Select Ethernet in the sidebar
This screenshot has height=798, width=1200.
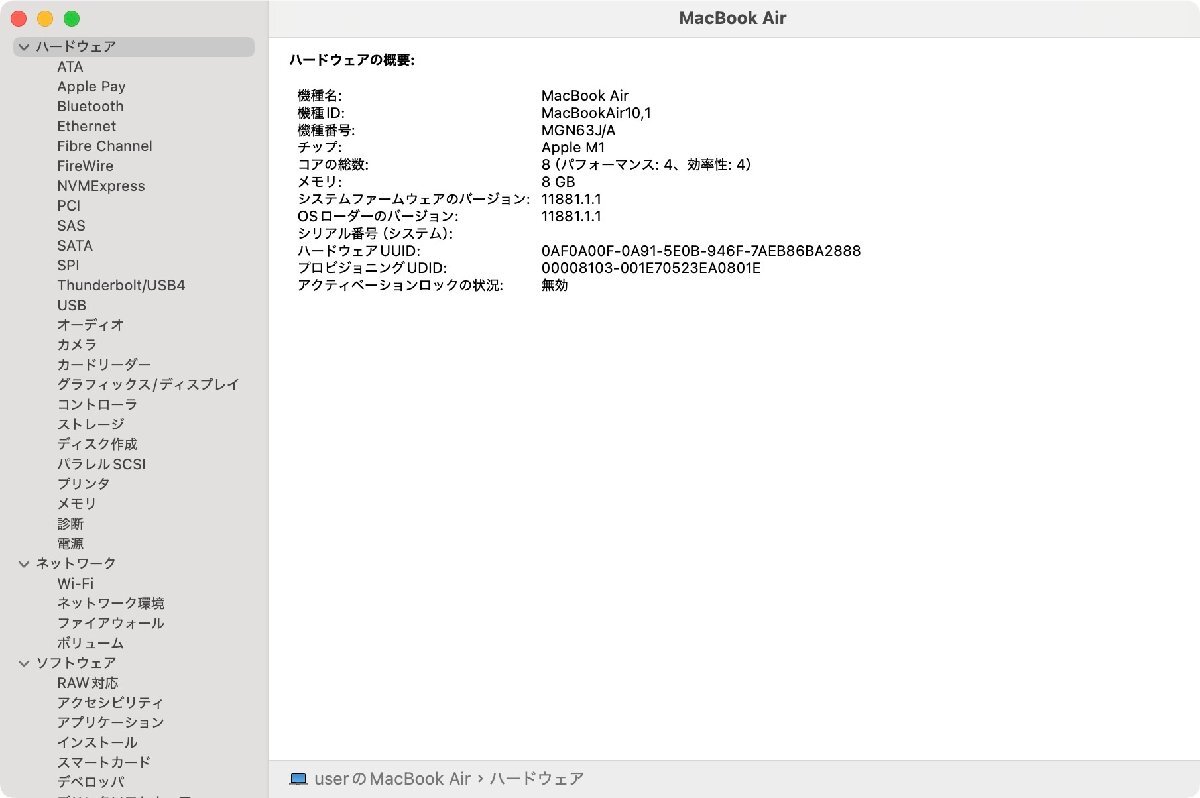tap(86, 126)
